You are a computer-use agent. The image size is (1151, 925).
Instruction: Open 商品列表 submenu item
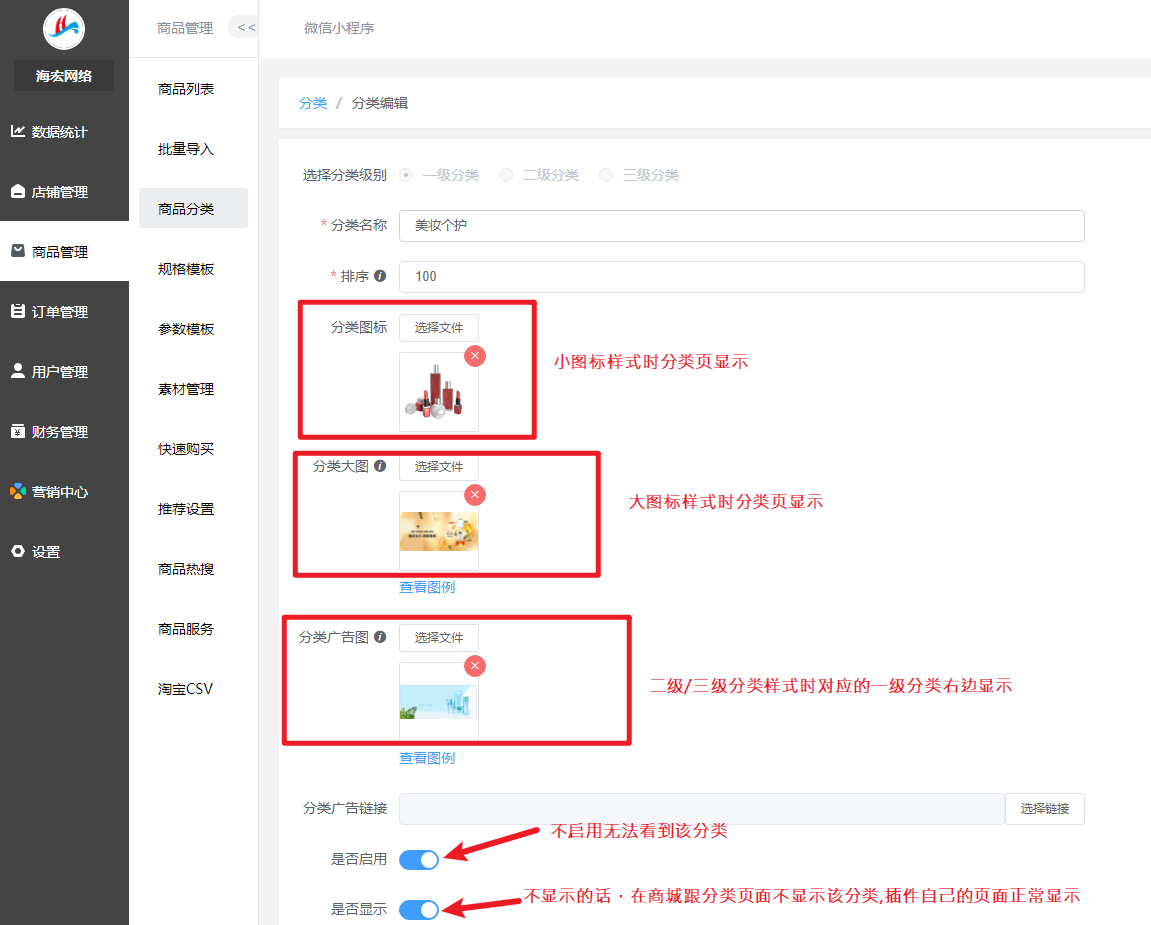[x=186, y=89]
